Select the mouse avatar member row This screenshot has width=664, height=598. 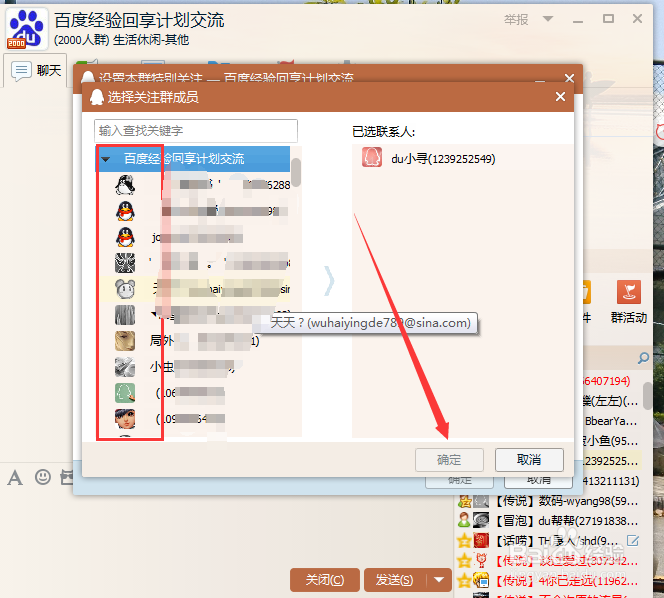(196, 289)
